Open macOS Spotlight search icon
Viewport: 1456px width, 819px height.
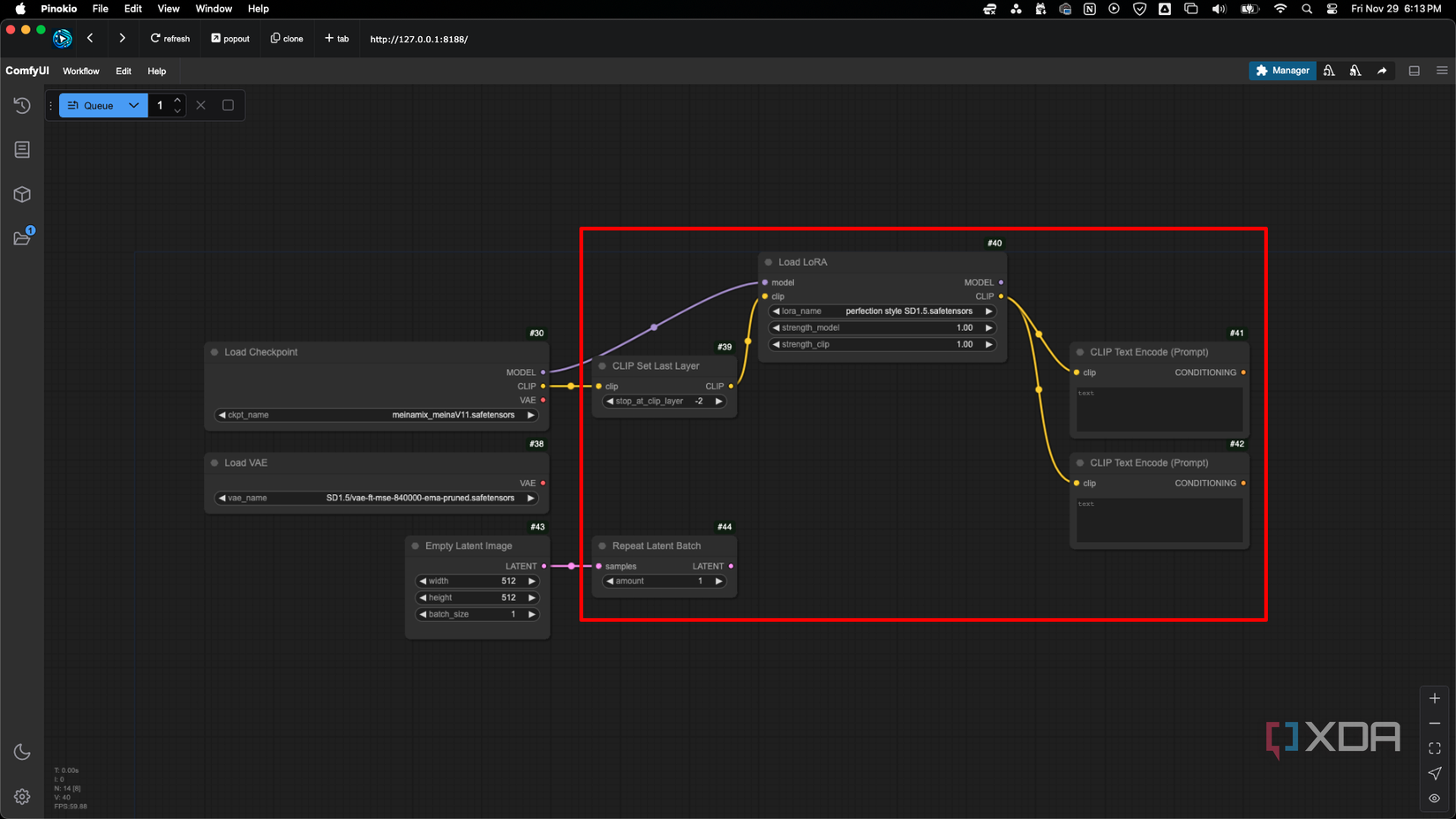point(1307,9)
